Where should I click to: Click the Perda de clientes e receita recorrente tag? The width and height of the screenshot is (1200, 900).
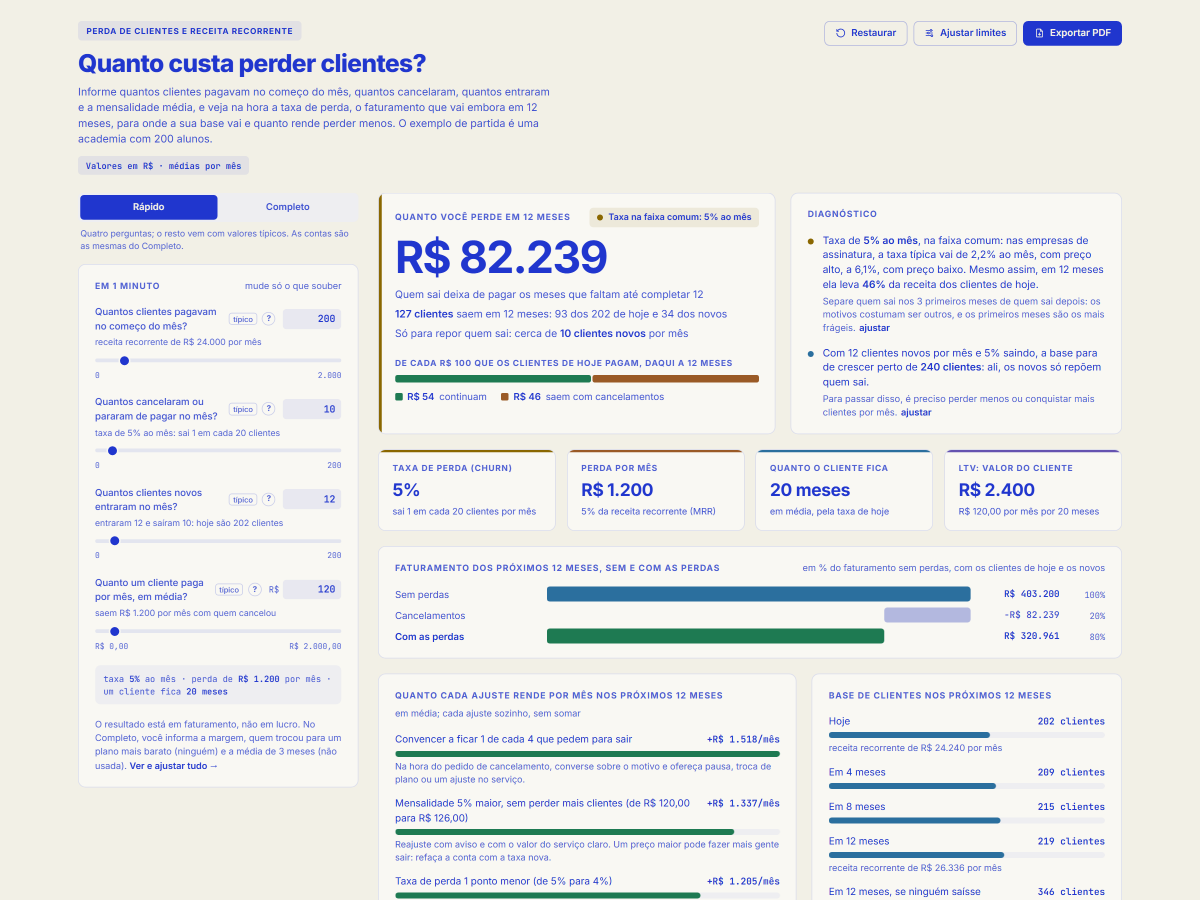click(x=190, y=31)
